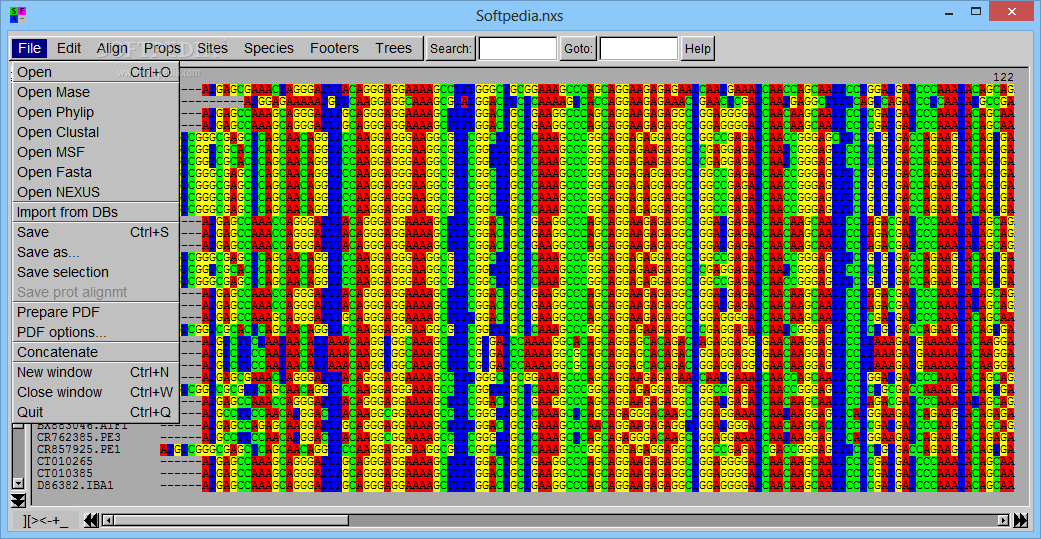Image resolution: width=1041 pixels, height=539 pixels.
Task: Choose Close window
Action: tap(94, 392)
